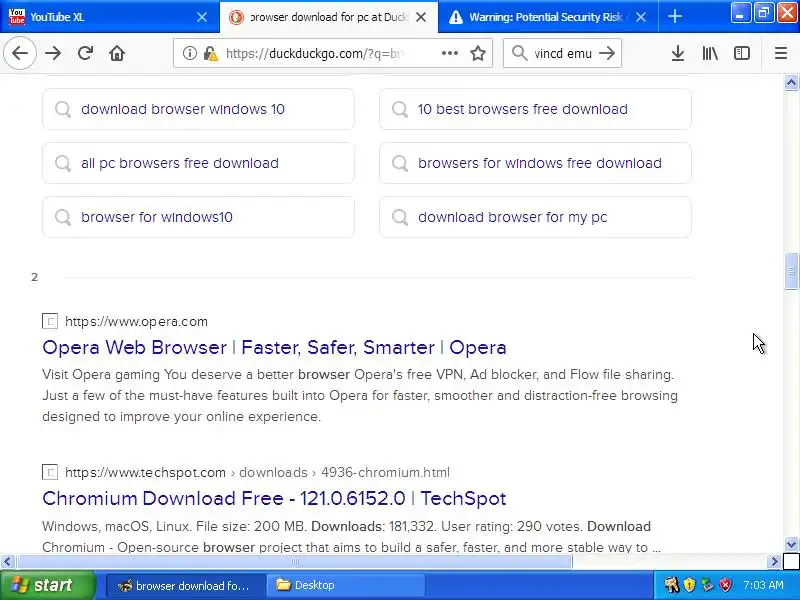Click the horizontal scrollbar right arrow
This screenshot has width=800, height=600.
point(774,562)
